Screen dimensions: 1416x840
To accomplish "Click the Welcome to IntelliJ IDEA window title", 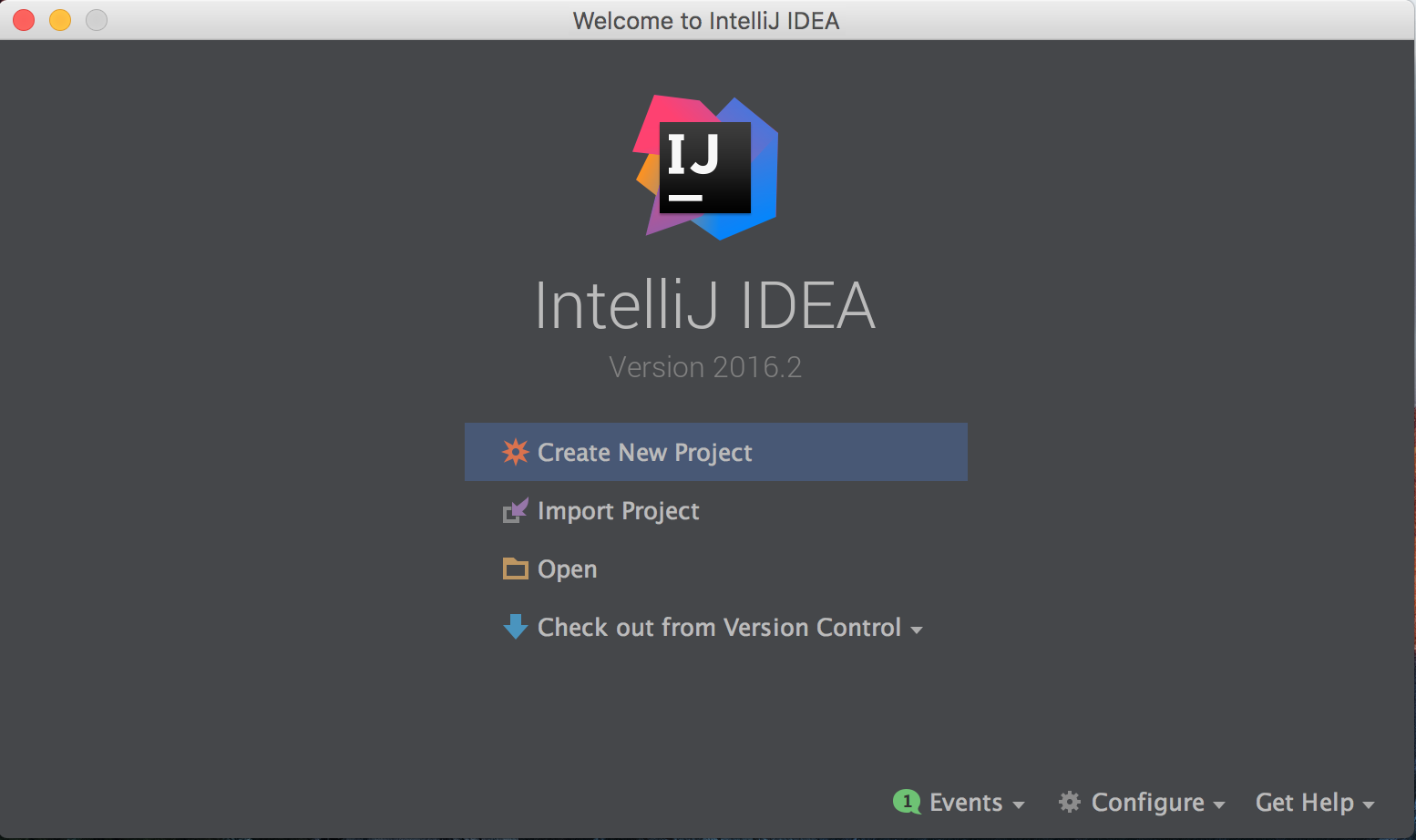I will (x=706, y=21).
